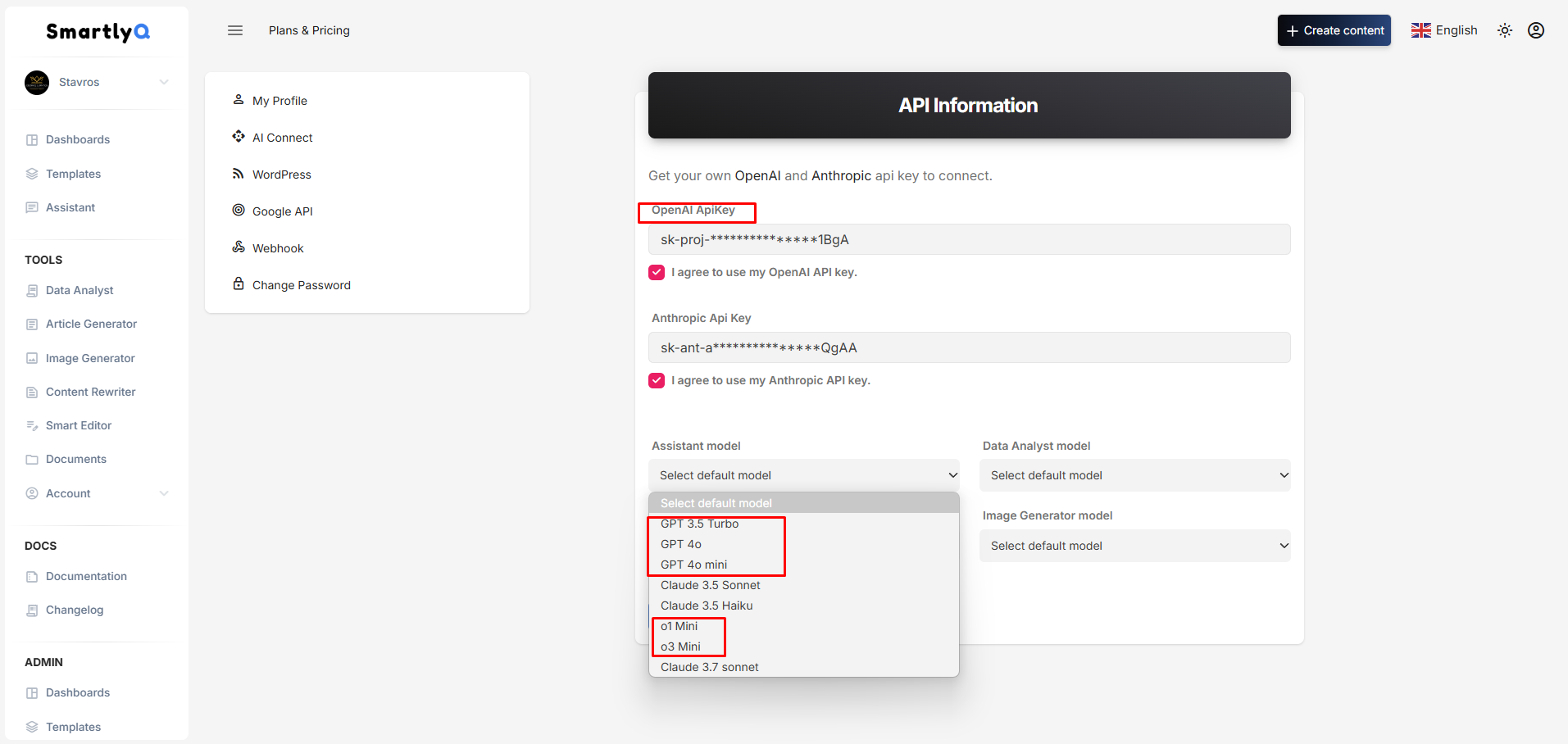Click the Article Generator icon
Image resolution: width=1568 pixels, height=744 pixels.
coord(32,324)
